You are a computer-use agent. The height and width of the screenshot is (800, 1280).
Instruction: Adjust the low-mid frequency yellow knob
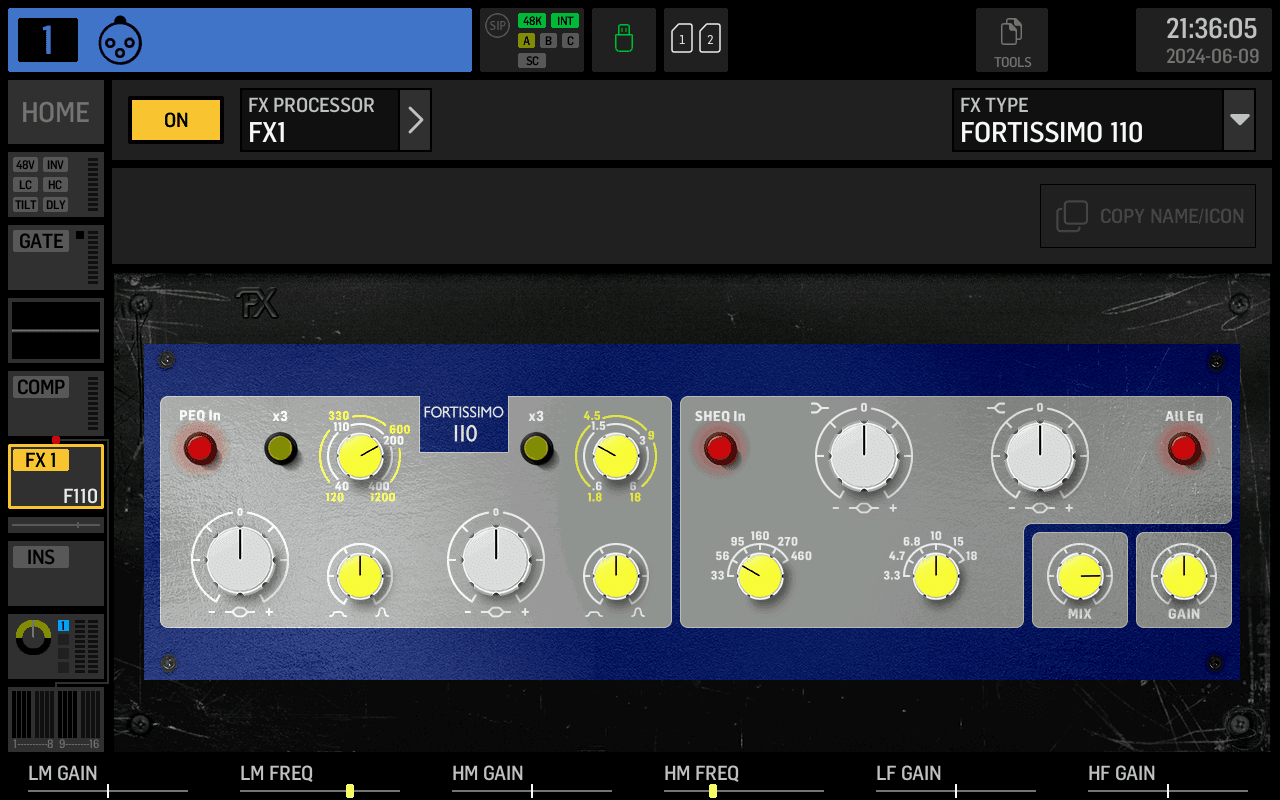click(x=360, y=457)
